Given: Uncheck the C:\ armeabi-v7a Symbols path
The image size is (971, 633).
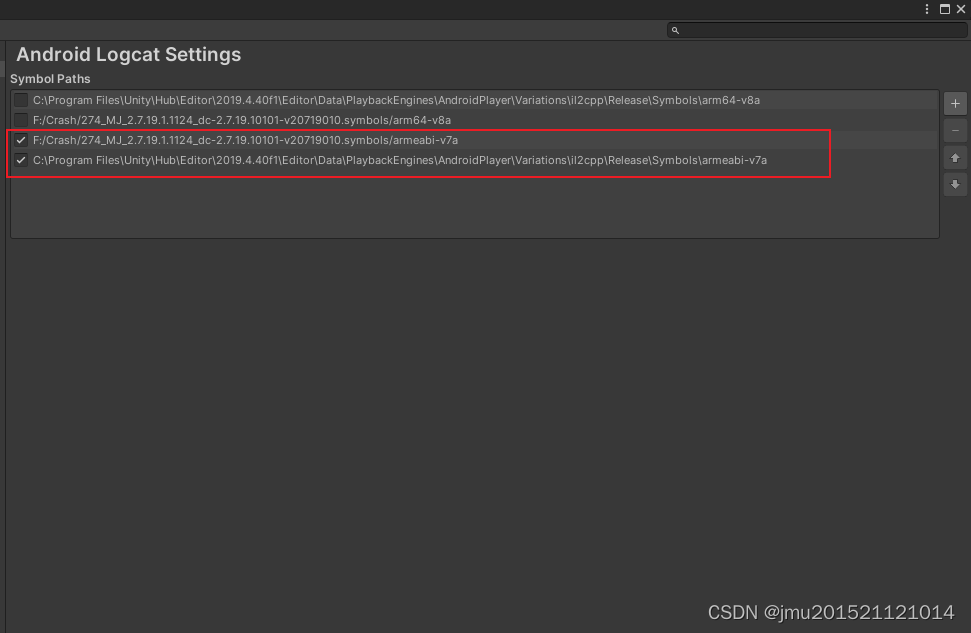Looking at the screenshot, I should tap(20, 160).
